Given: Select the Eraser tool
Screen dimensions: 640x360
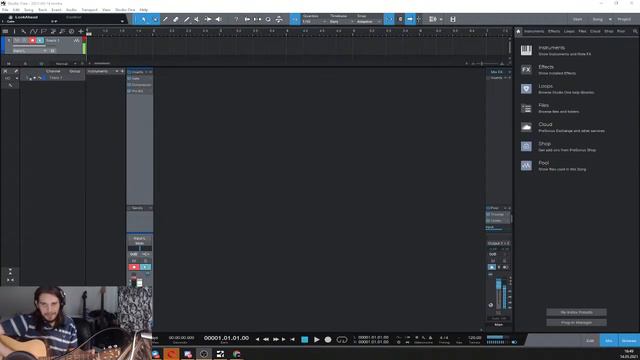Looking at the screenshot, I should click(x=176, y=19).
